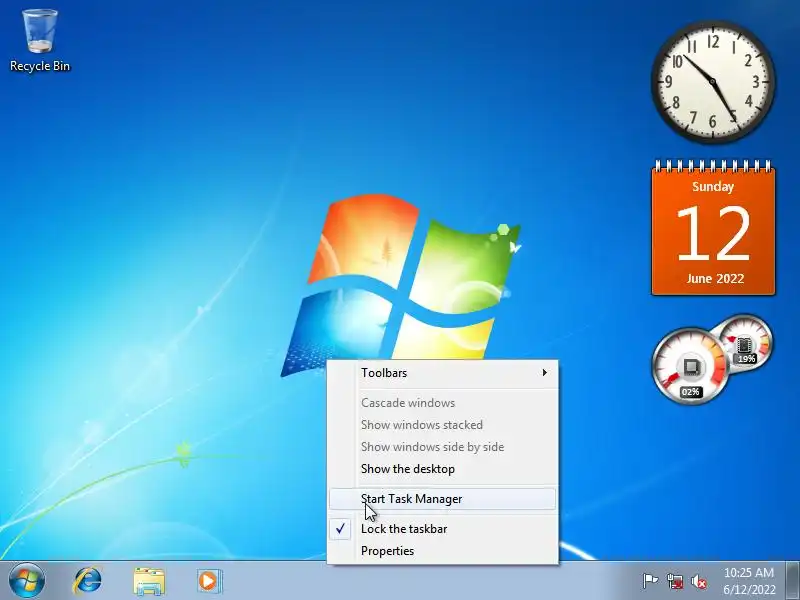Screen dimensions: 800x600
Task: Click the Windows Start orb
Action: point(27,581)
